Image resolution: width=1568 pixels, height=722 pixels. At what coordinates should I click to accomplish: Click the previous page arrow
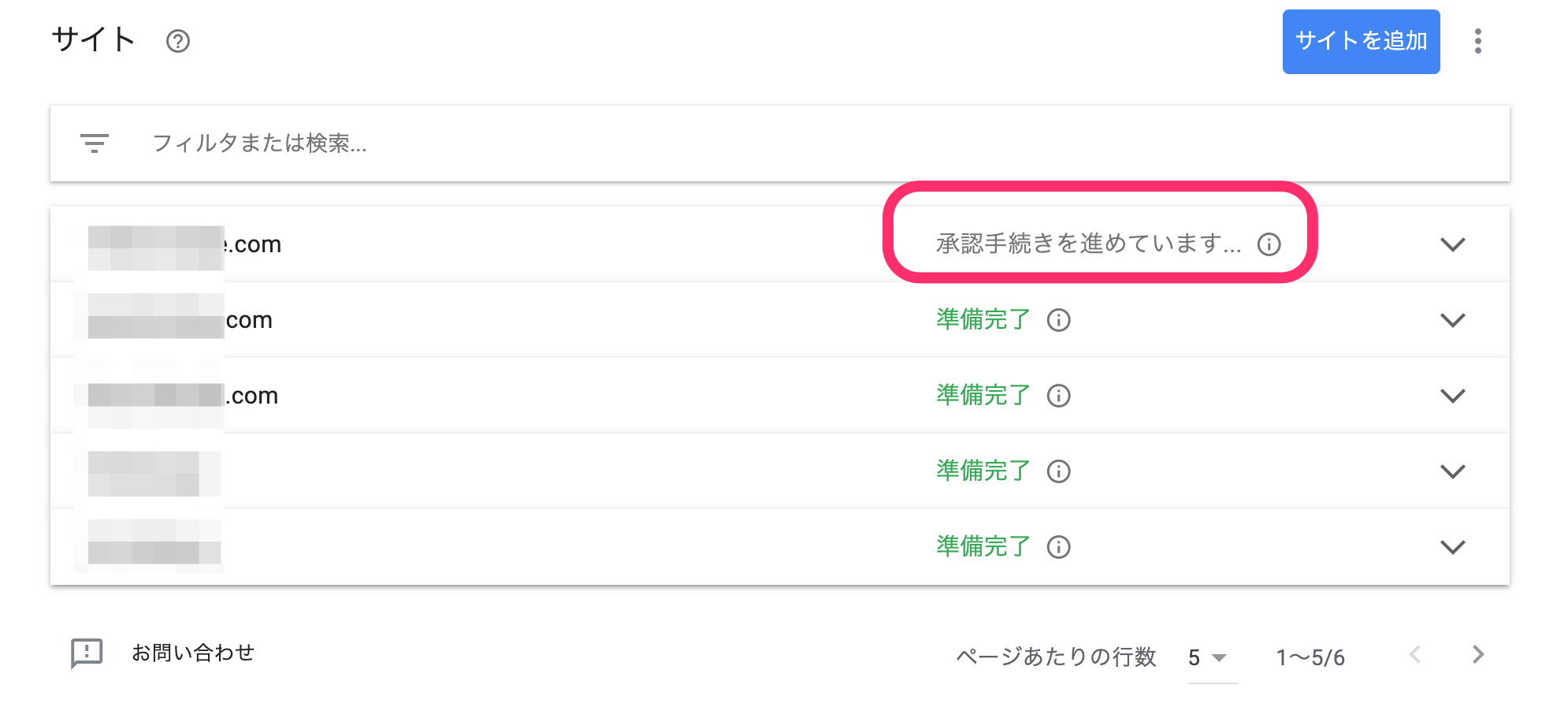1416,654
